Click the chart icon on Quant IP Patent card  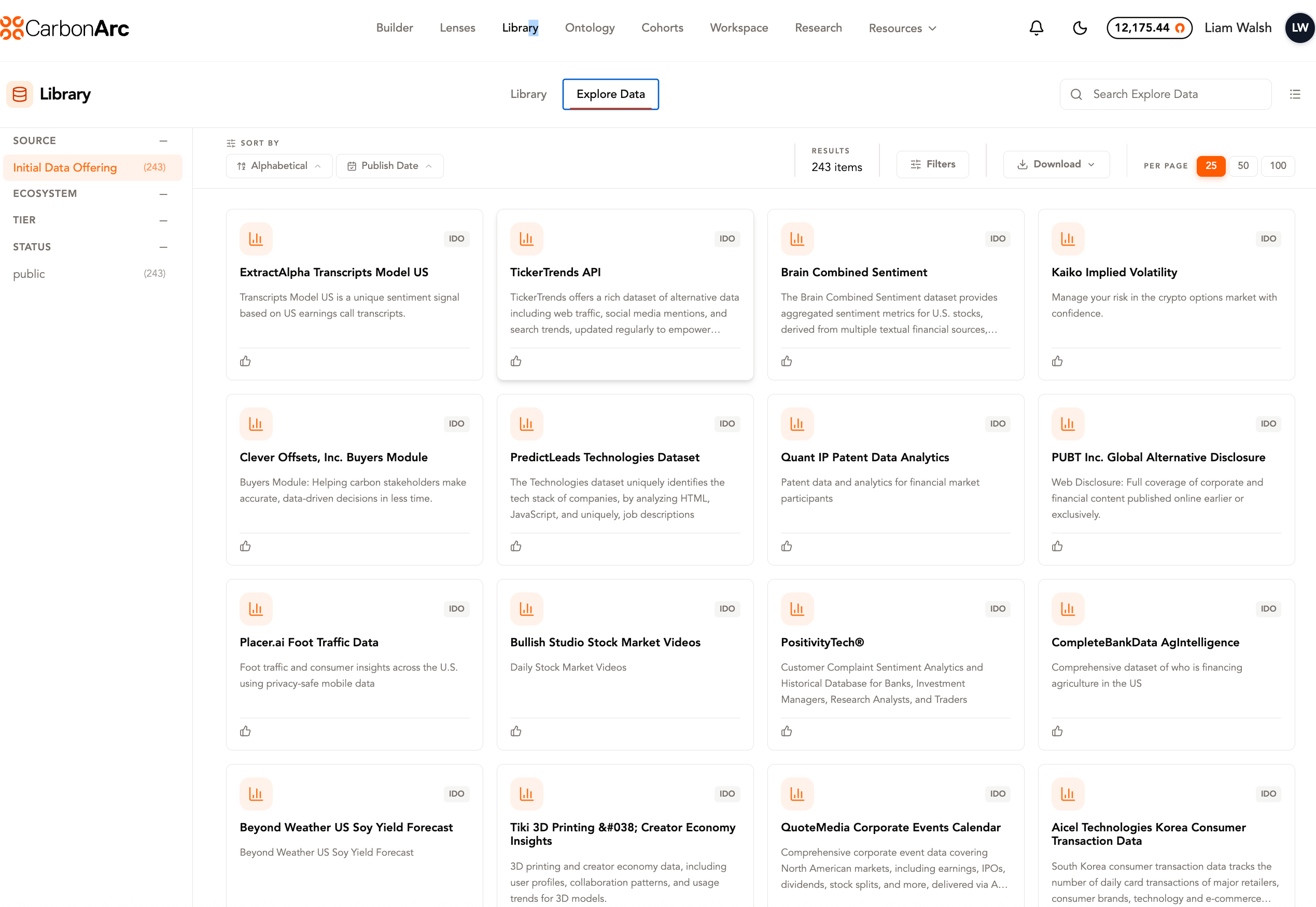click(797, 424)
